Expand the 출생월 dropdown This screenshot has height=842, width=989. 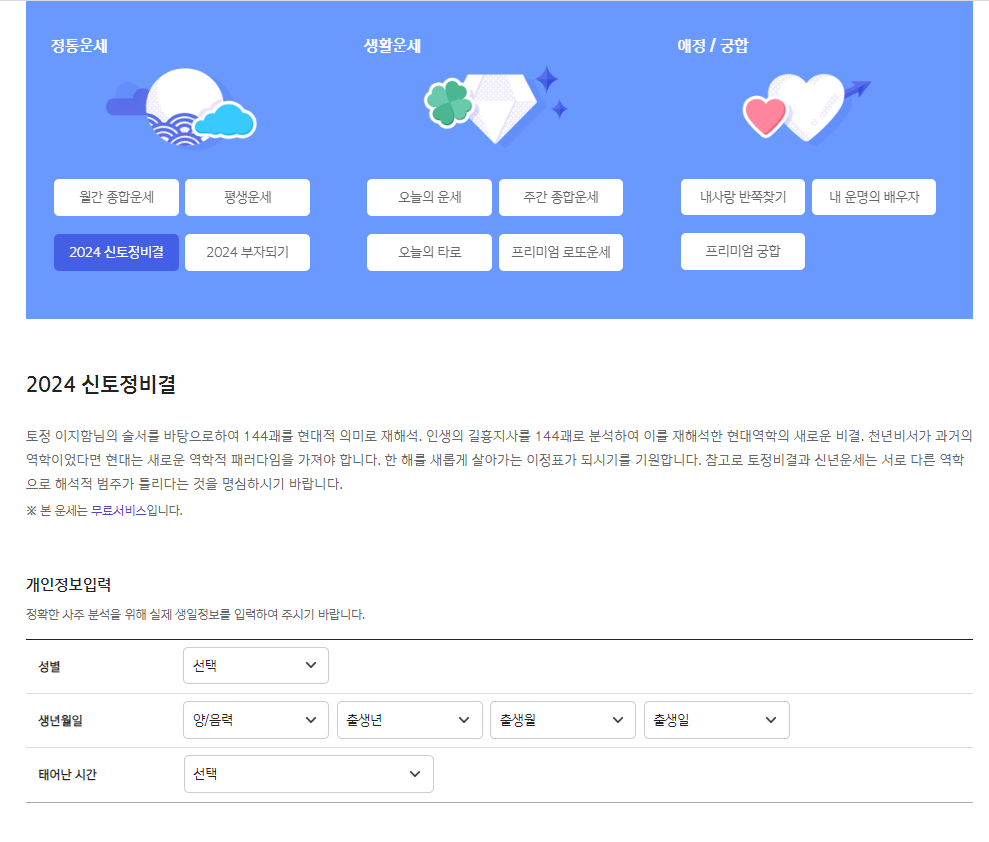click(x=563, y=720)
